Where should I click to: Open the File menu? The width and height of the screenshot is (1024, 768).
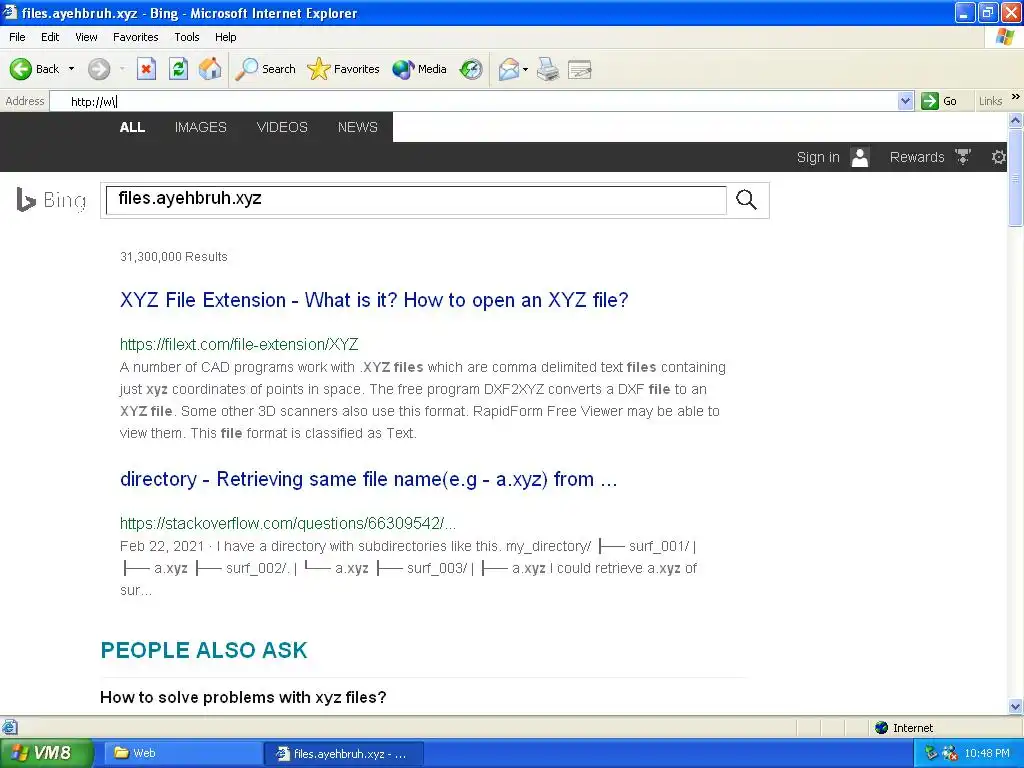(x=17, y=37)
